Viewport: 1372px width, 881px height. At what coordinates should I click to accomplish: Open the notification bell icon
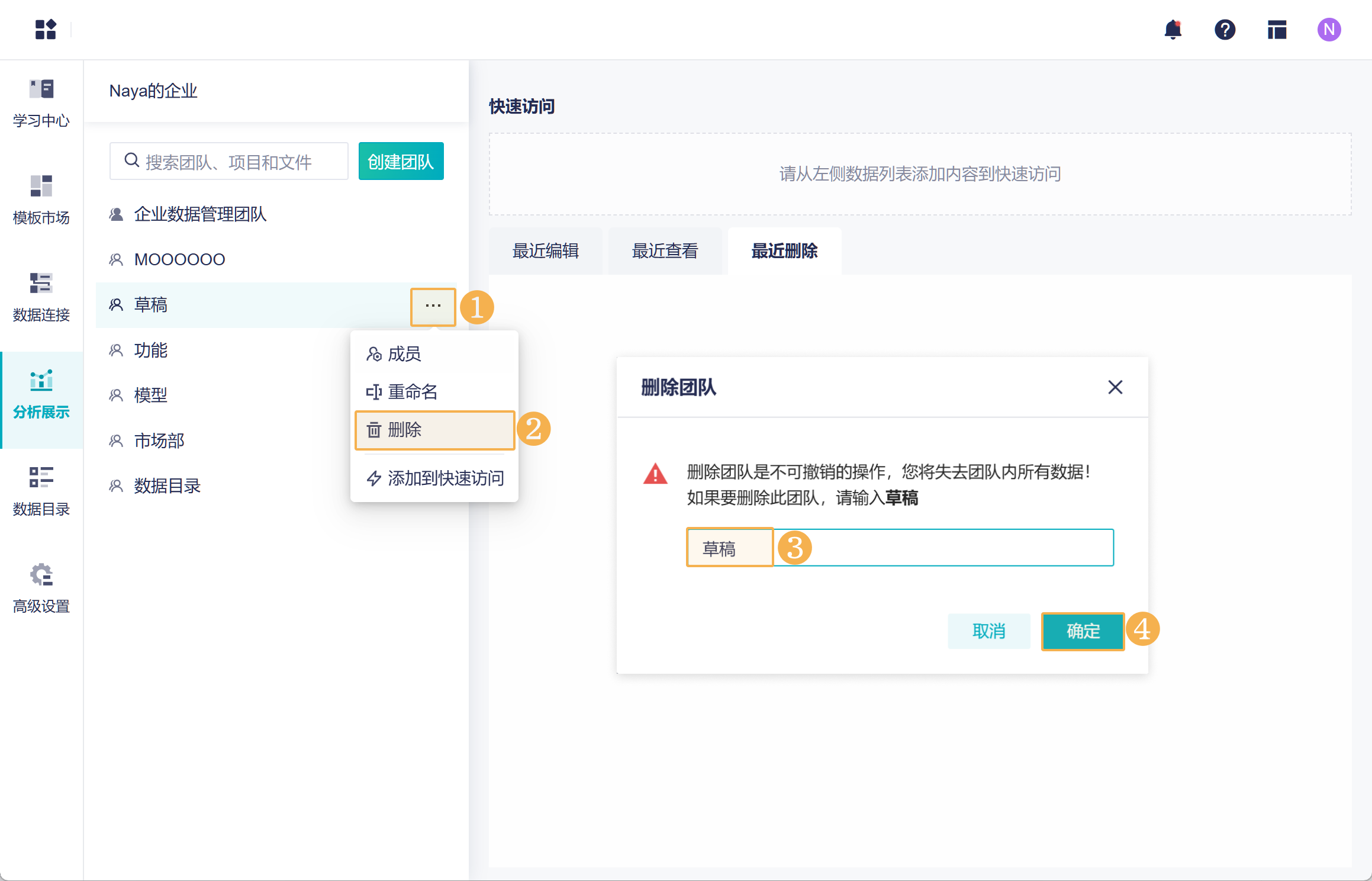click(1173, 30)
